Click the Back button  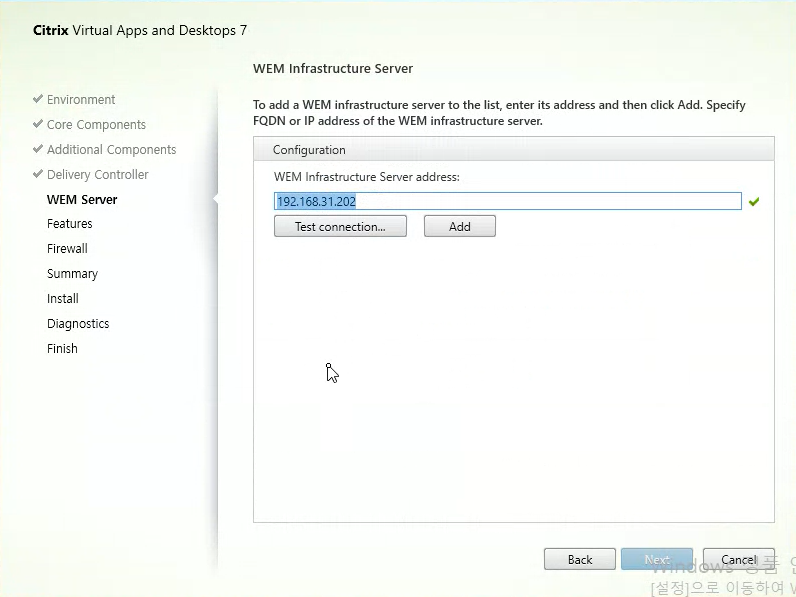(x=580, y=559)
